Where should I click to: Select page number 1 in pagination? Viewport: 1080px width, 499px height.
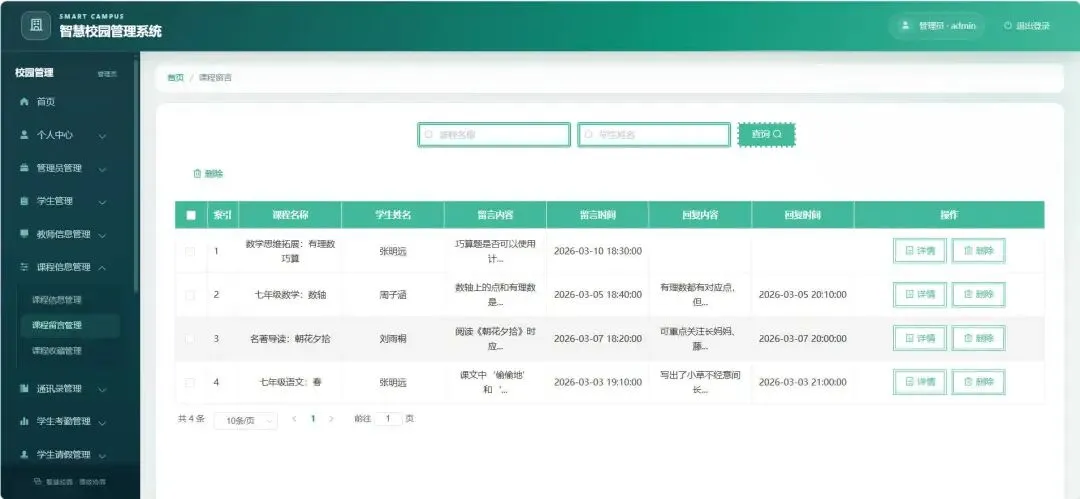click(x=313, y=418)
